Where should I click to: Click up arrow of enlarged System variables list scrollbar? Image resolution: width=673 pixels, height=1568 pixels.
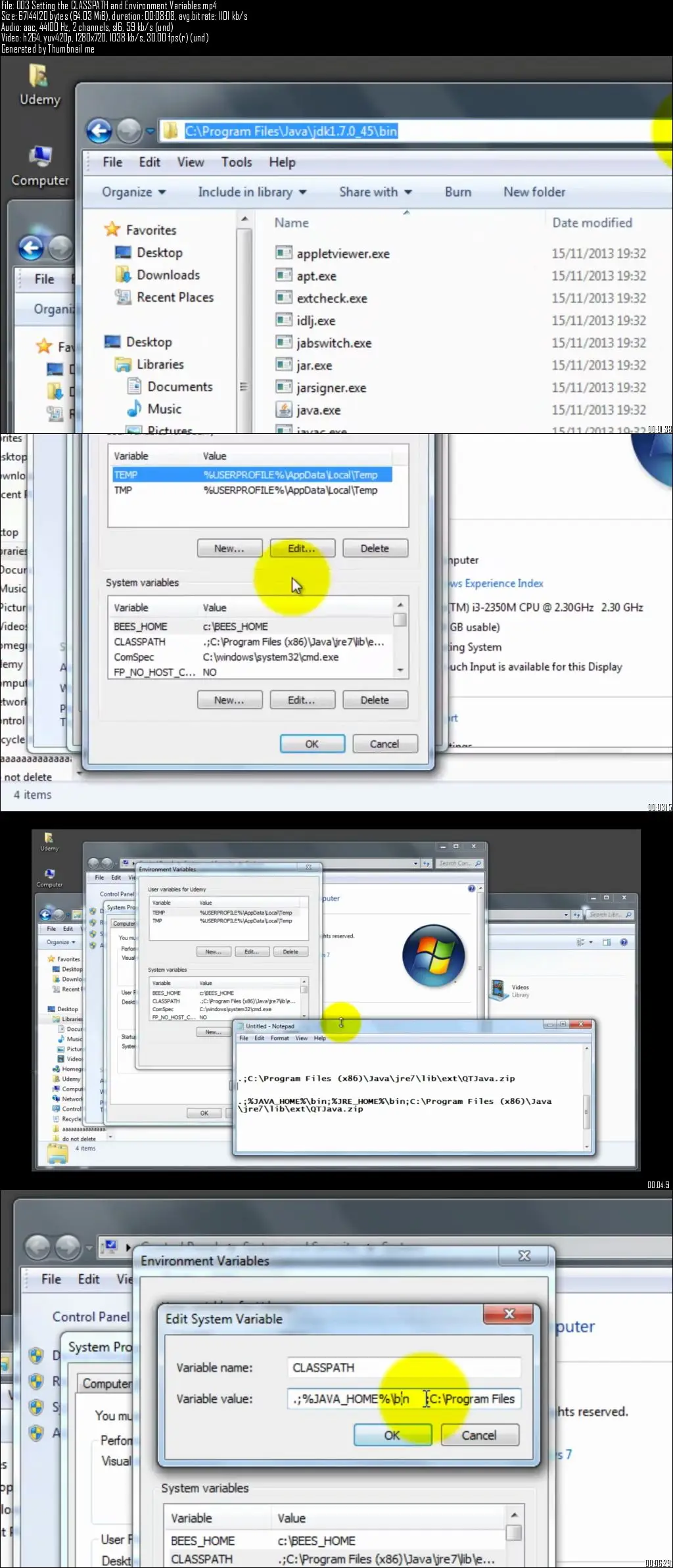[x=400, y=604]
